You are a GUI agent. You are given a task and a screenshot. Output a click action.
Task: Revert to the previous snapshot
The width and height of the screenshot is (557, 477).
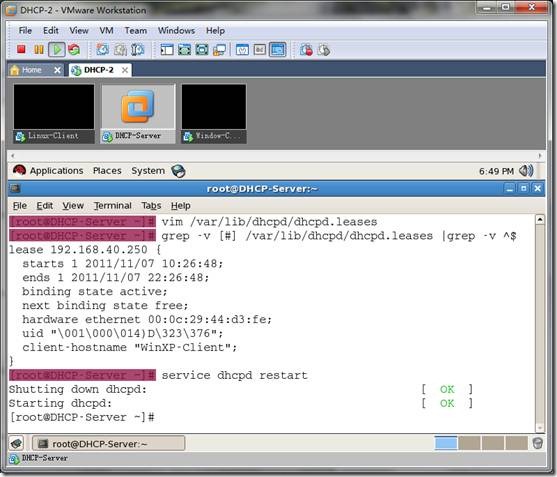[x=120, y=49]
